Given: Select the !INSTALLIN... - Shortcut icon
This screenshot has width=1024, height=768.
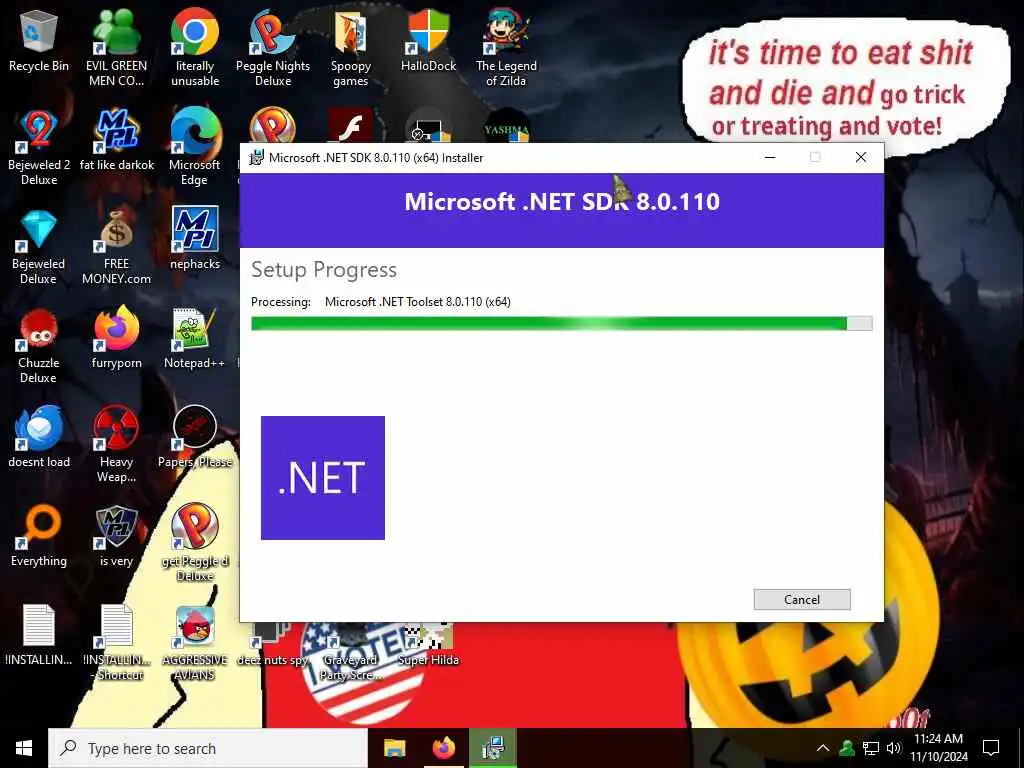Looking at the screenshot, I should click(x=118, y=643).
